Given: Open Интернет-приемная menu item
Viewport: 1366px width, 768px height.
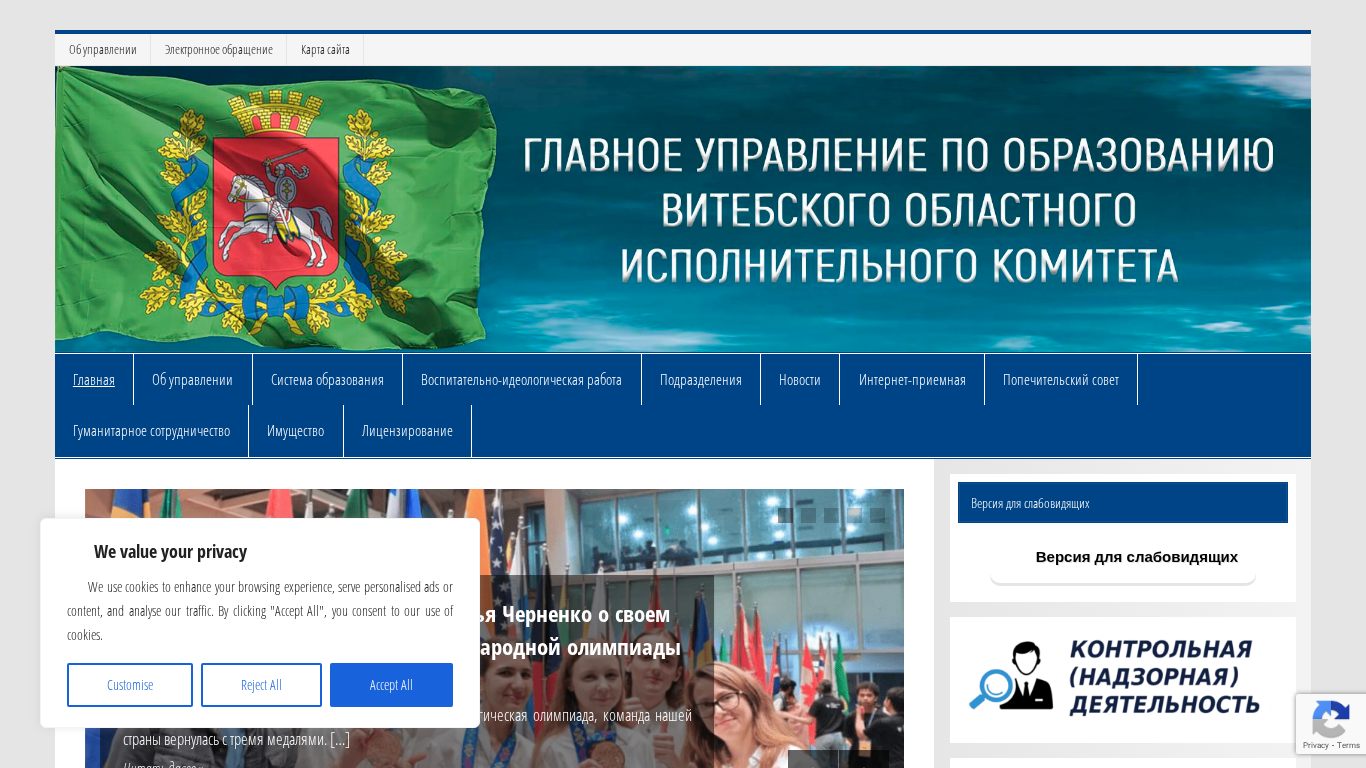Looking at the screenshot, I should coord(912,380).
